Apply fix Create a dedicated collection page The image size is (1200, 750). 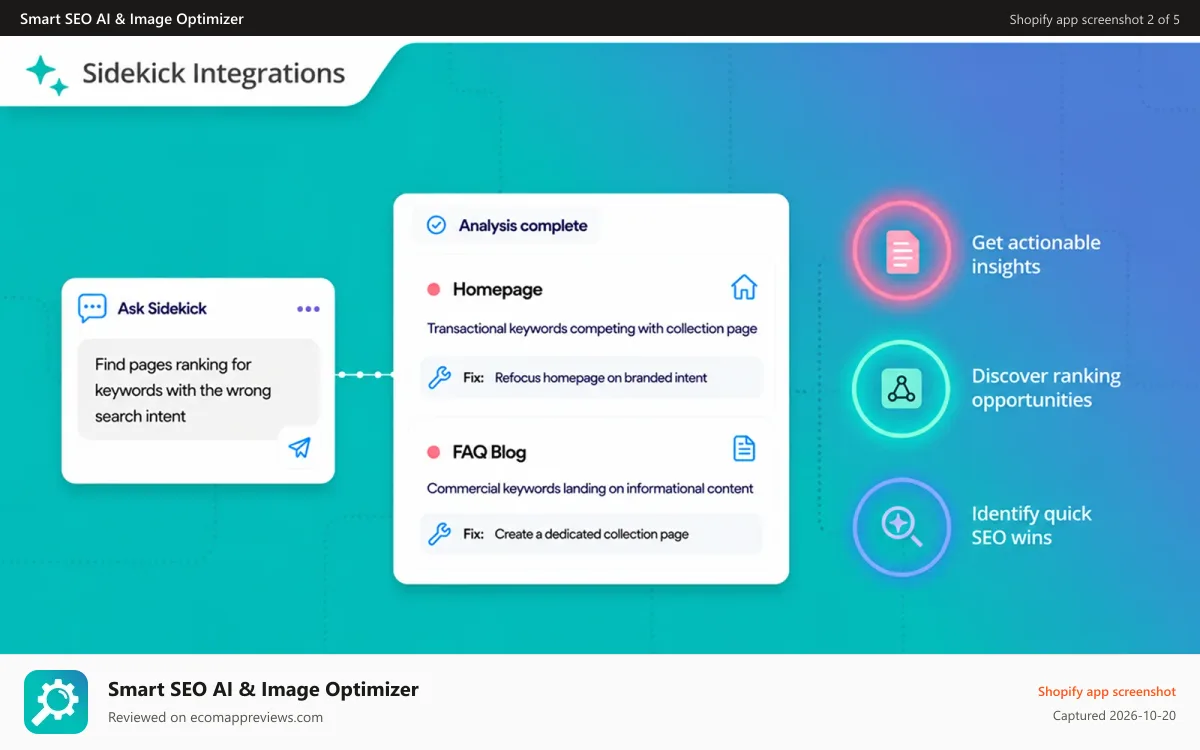[x=591, y=534]
